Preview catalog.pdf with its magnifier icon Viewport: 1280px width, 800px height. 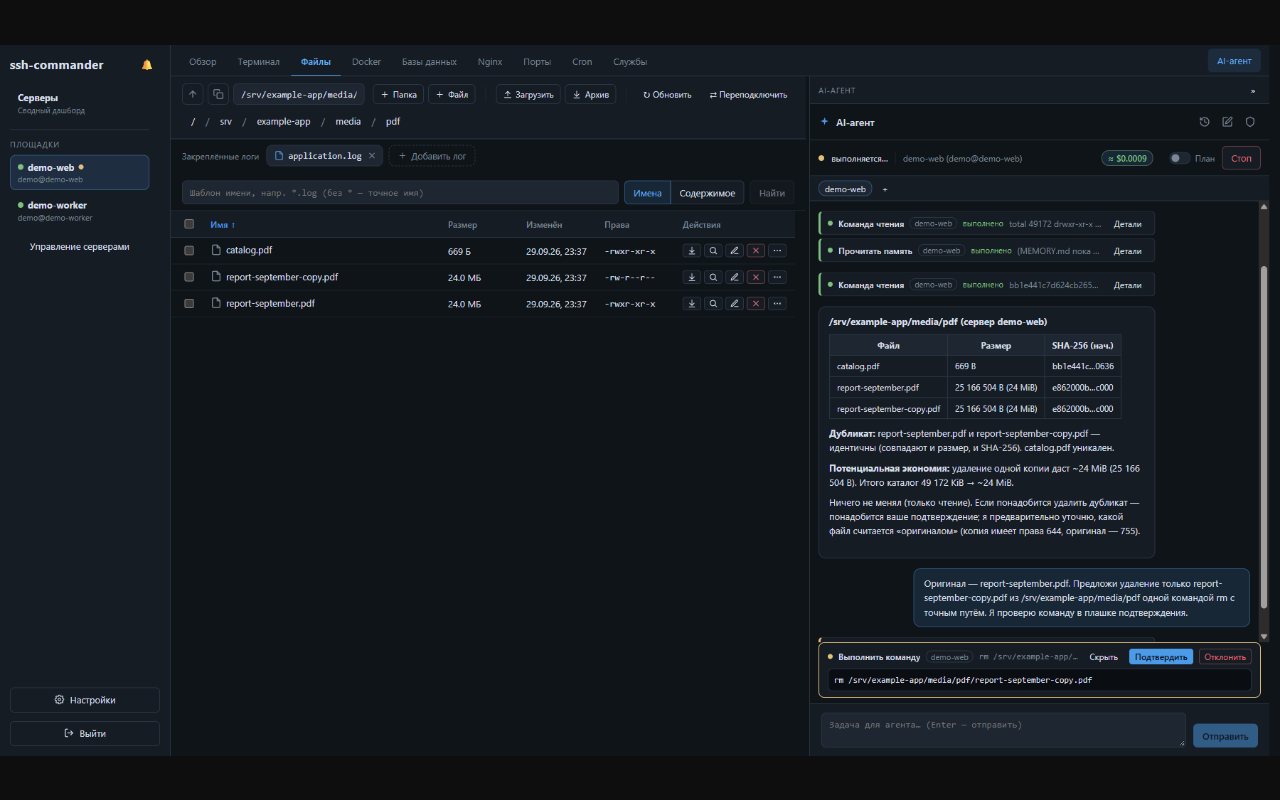tap(713, 251)
